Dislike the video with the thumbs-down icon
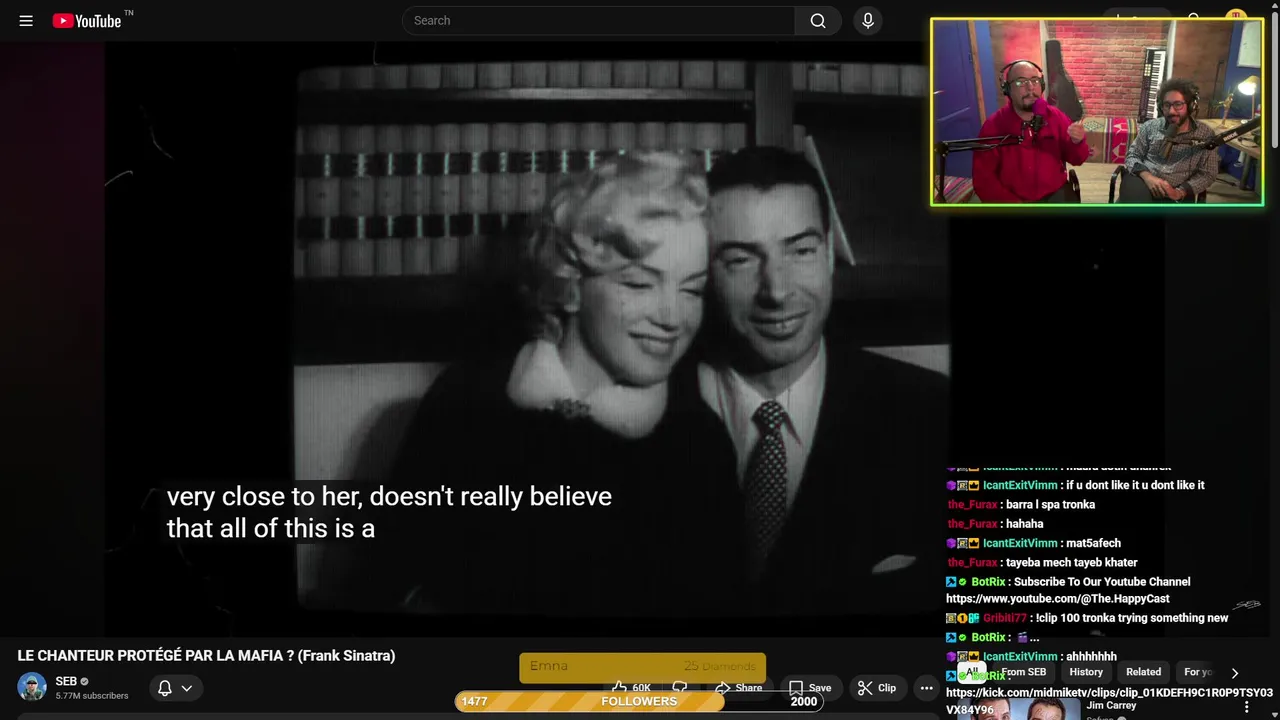The width and height of the screenshot is (1280, 720). 680,688
